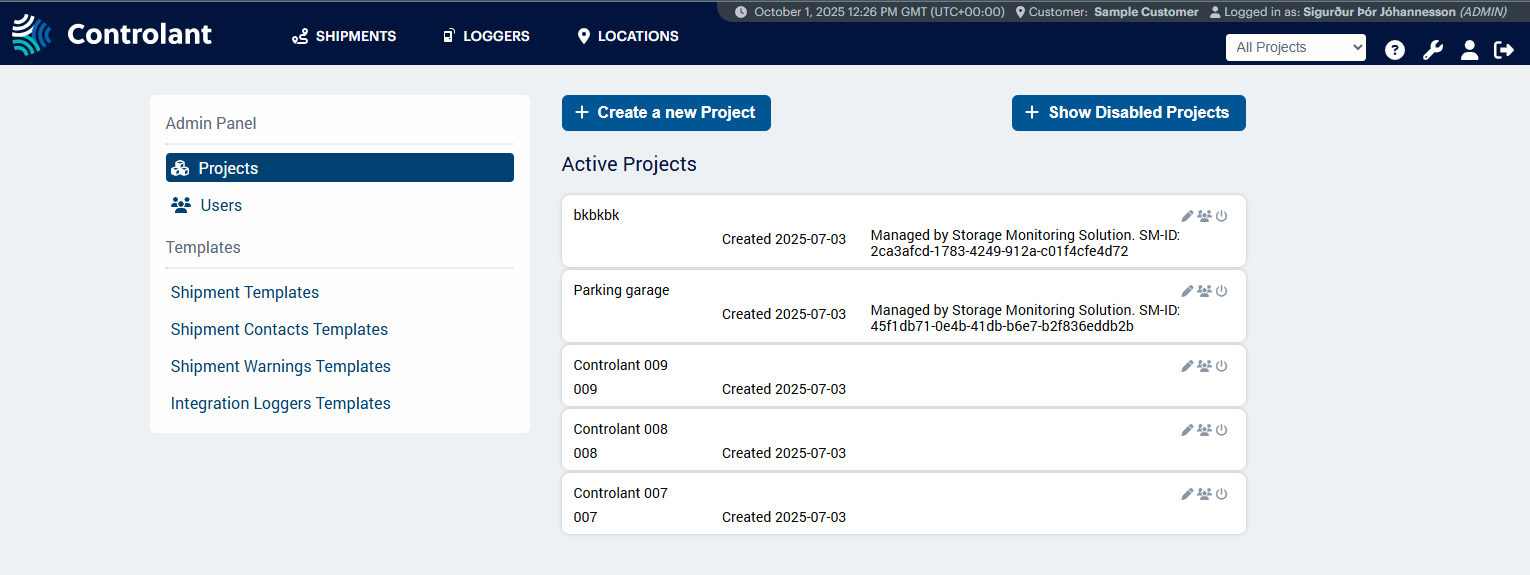Open help question mark icon
This screenshot has height=575, width=1530.
(1395, 50)
